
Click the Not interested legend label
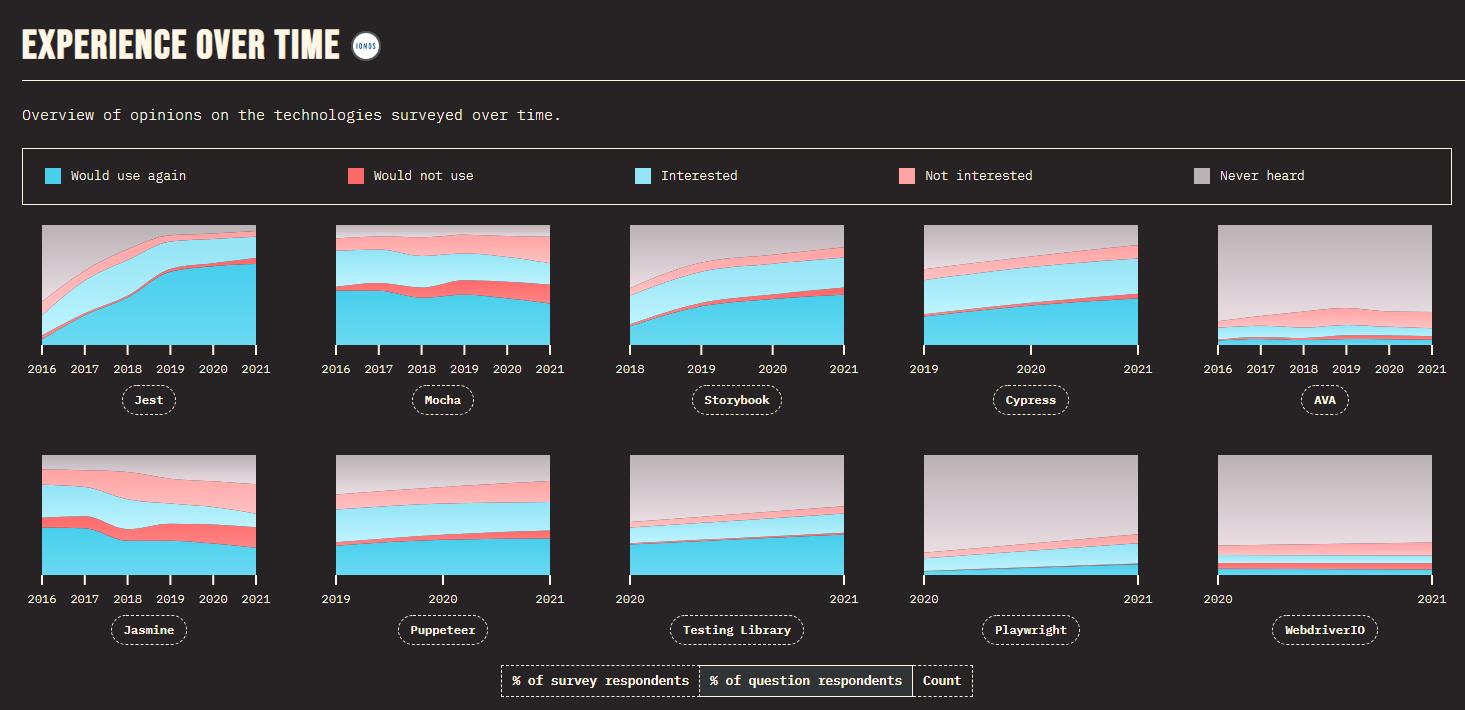click(978, 176)
